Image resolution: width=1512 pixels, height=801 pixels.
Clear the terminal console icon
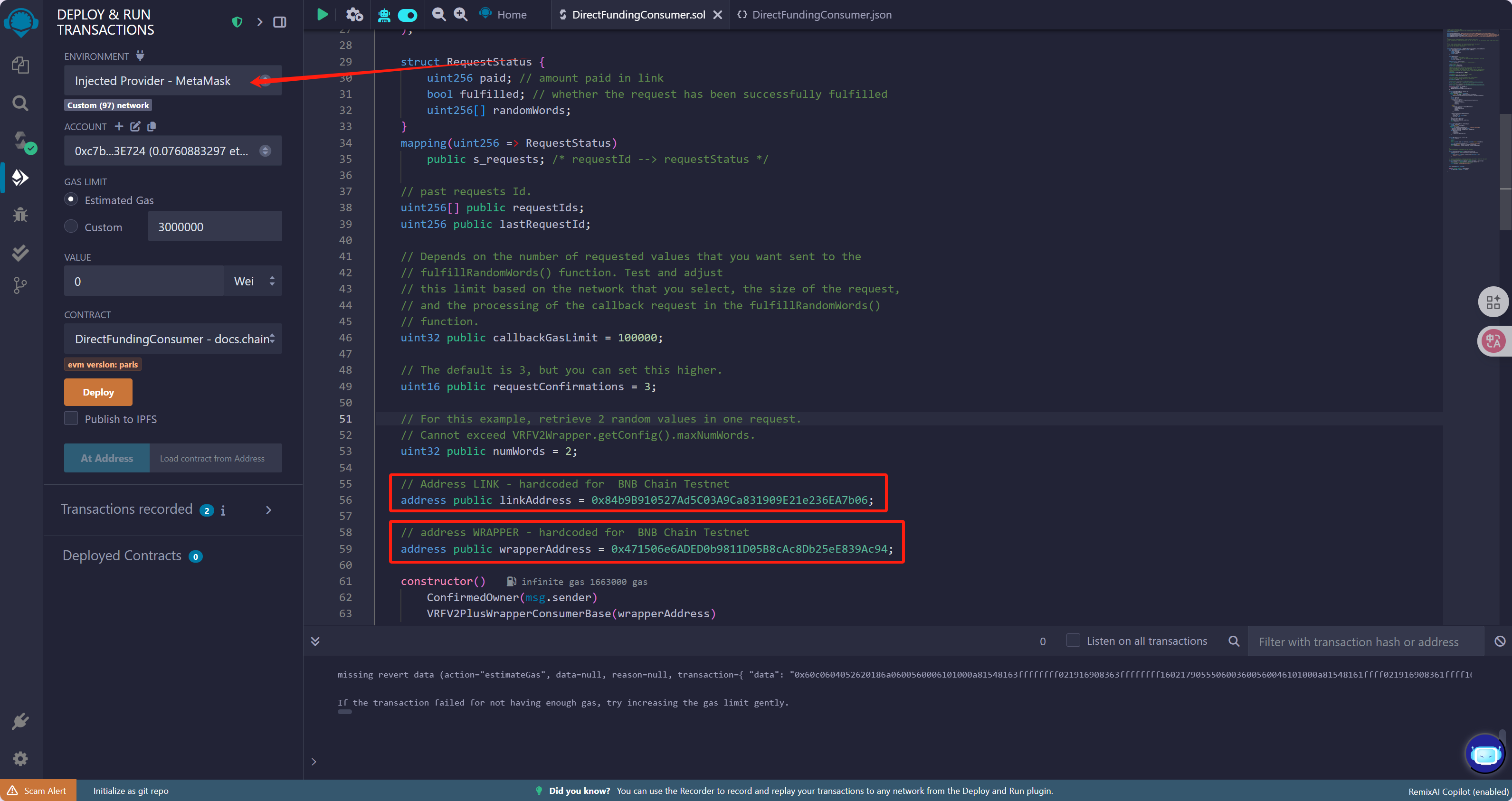click(x=1500, y=641)
